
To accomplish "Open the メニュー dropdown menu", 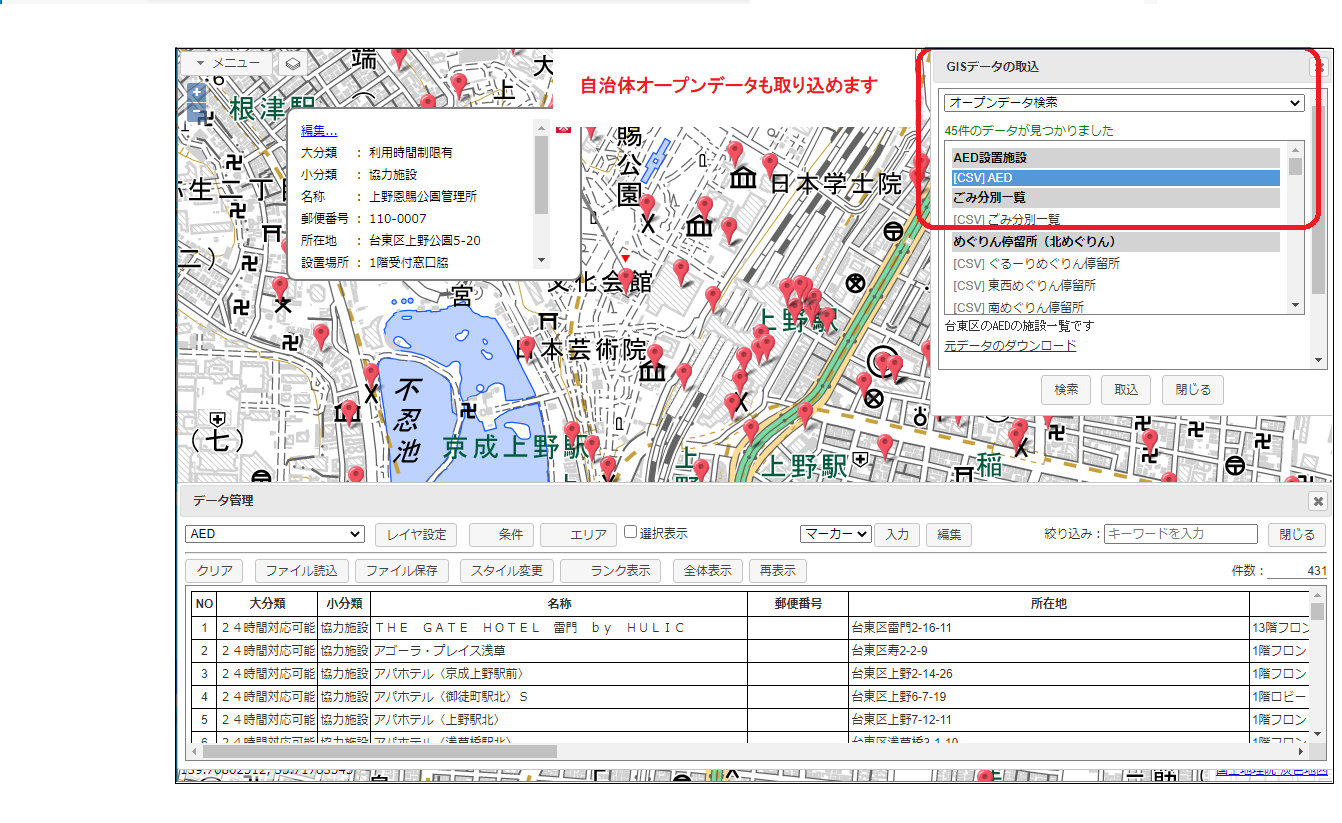I will (227, 63).
